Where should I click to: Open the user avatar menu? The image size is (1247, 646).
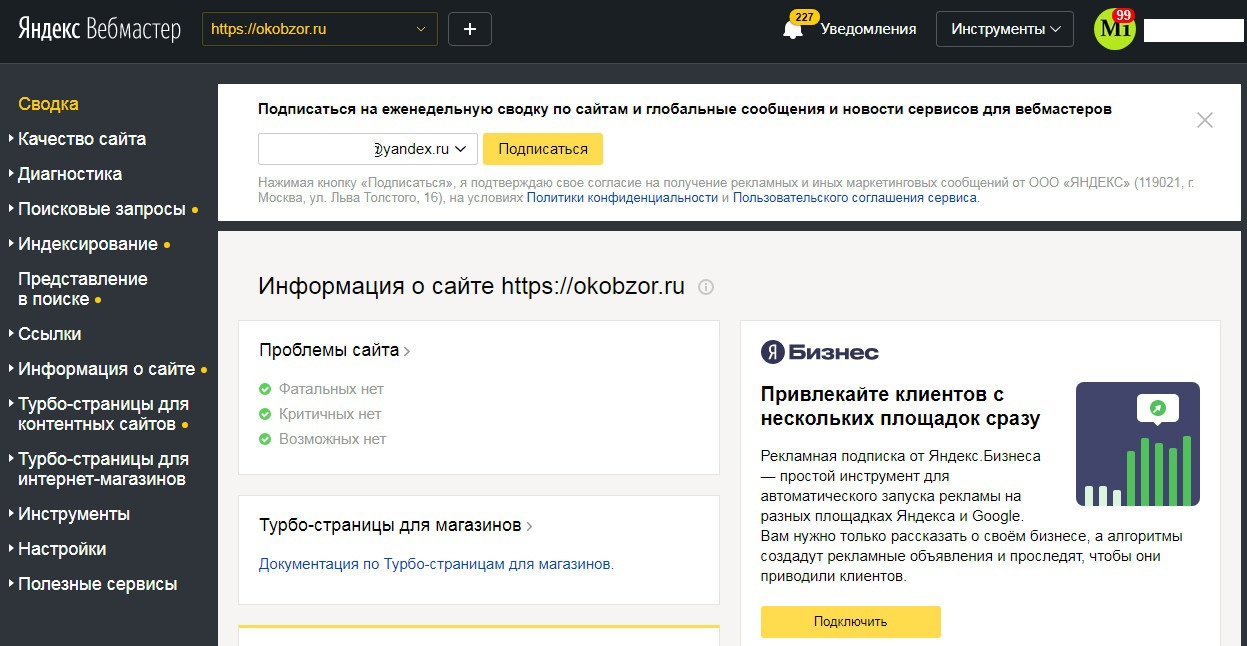click(x=1114, y=28)
